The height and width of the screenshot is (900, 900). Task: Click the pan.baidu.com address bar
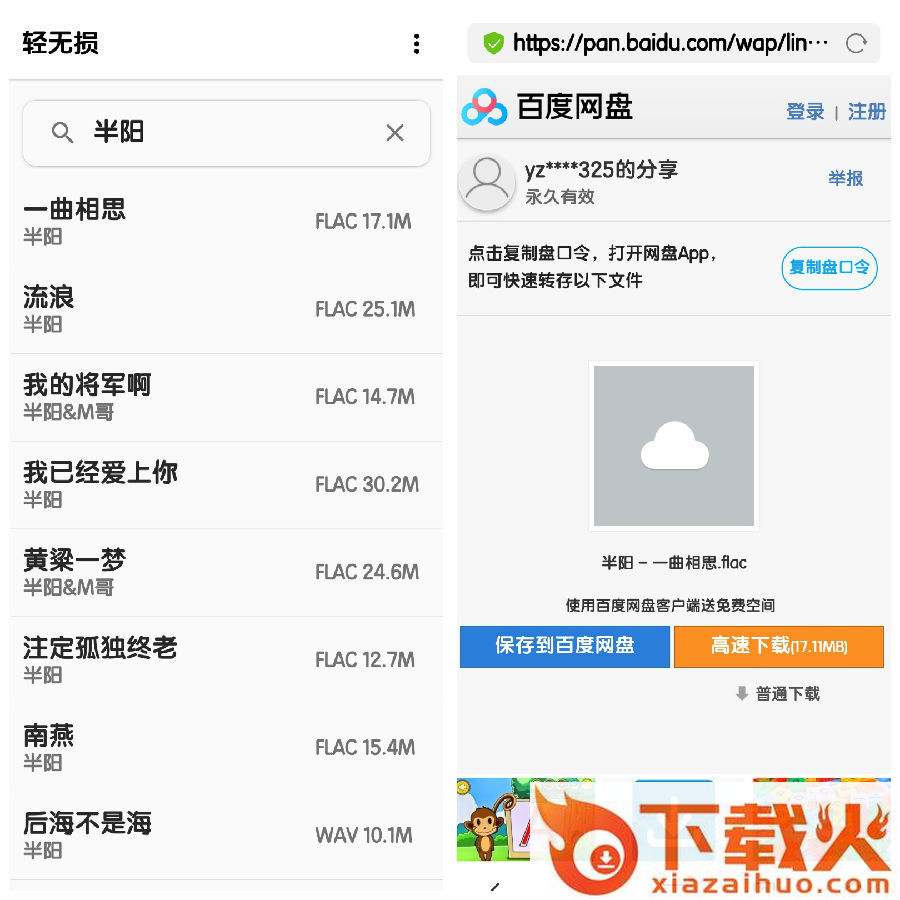(x=673, y=43)
